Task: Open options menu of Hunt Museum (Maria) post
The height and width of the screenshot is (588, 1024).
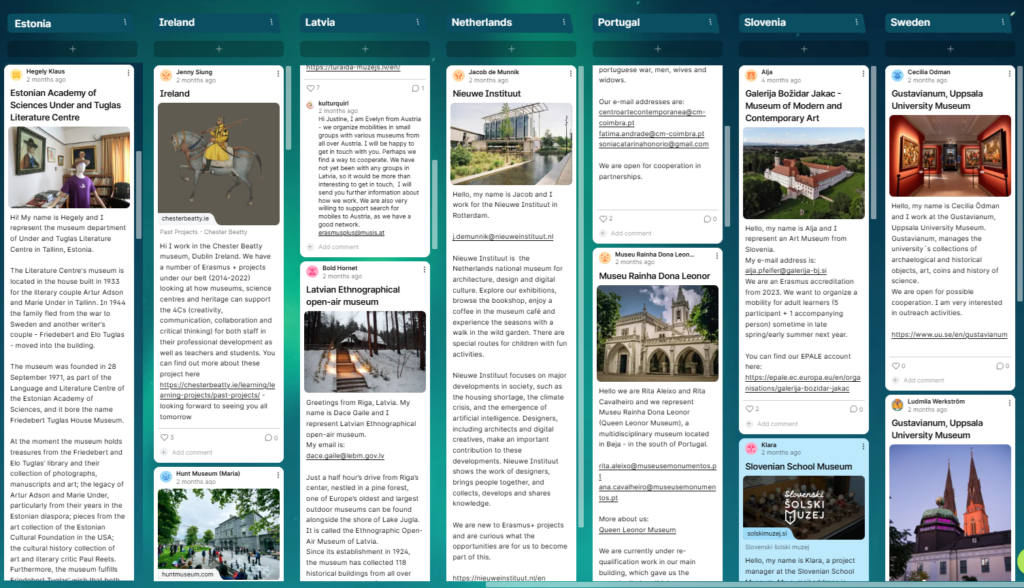Action: point(278,475)
